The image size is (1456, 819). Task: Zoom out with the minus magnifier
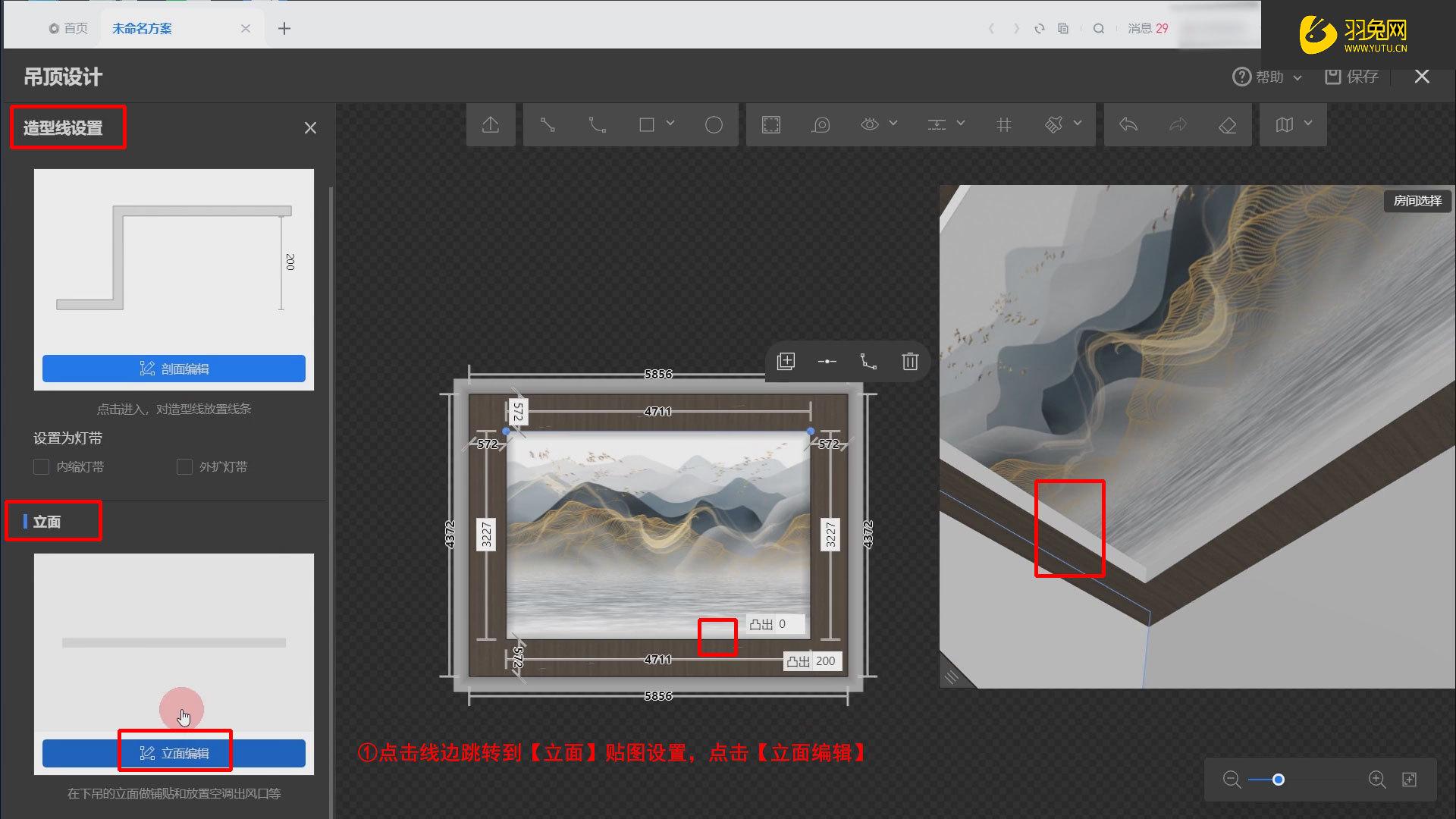click(1232, 780)
